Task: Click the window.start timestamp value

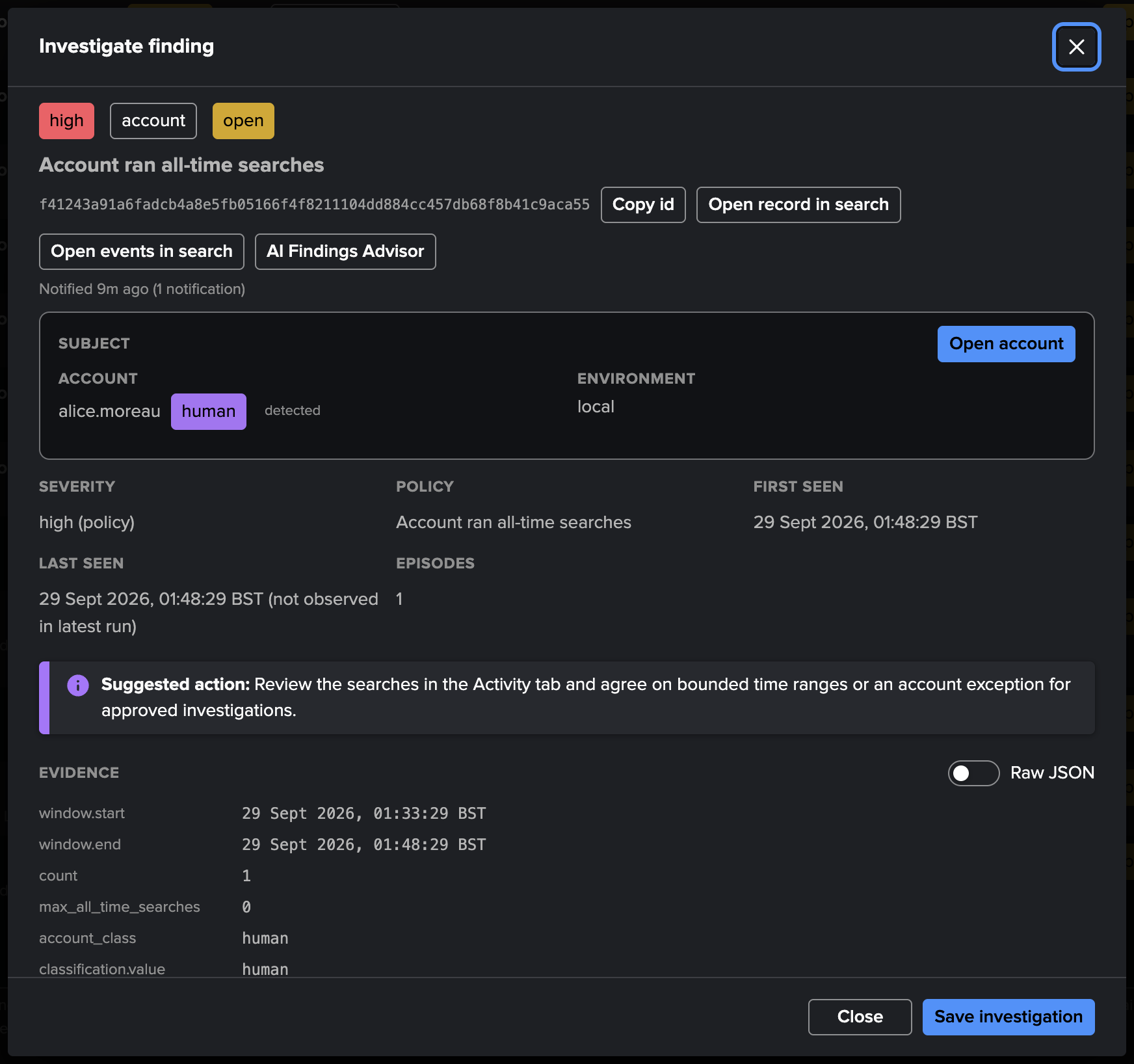Action: [363, 814]
